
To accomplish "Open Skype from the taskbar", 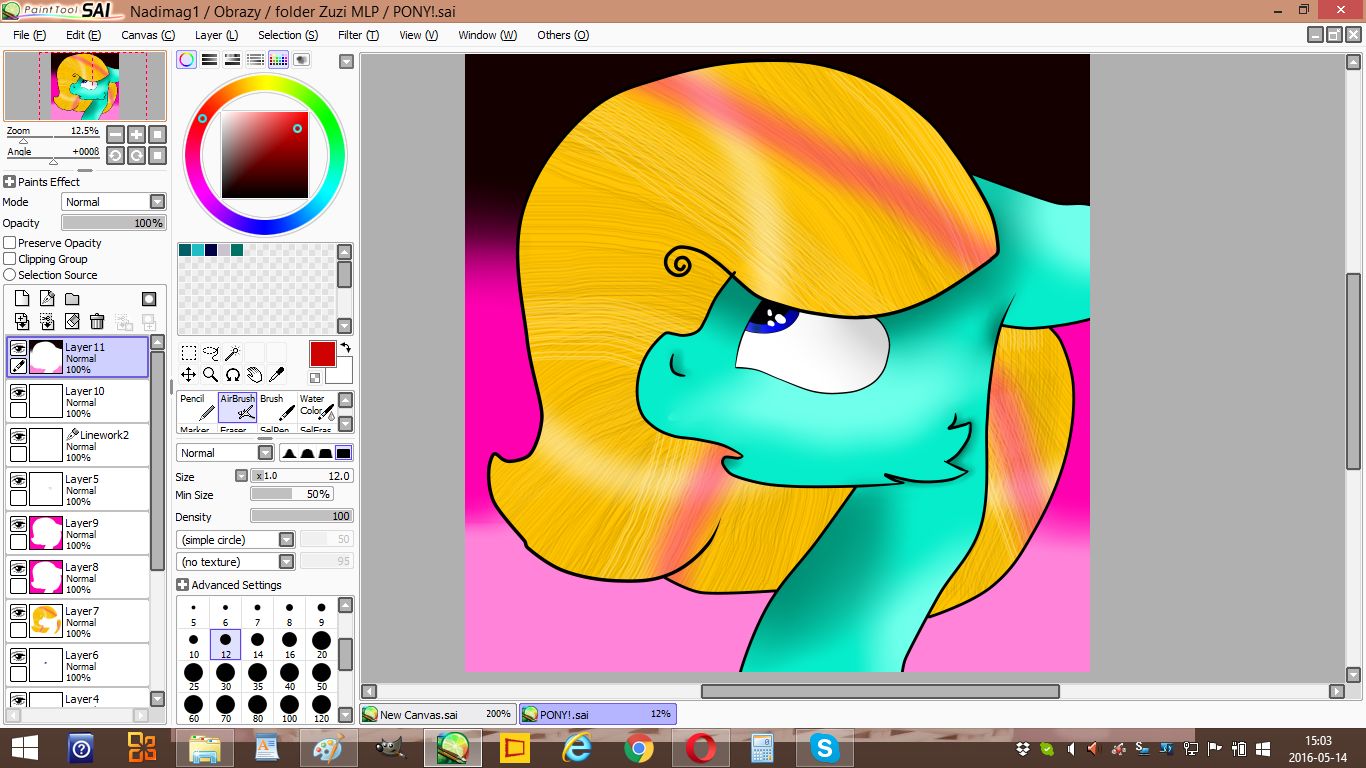I will tap(825, 748).
